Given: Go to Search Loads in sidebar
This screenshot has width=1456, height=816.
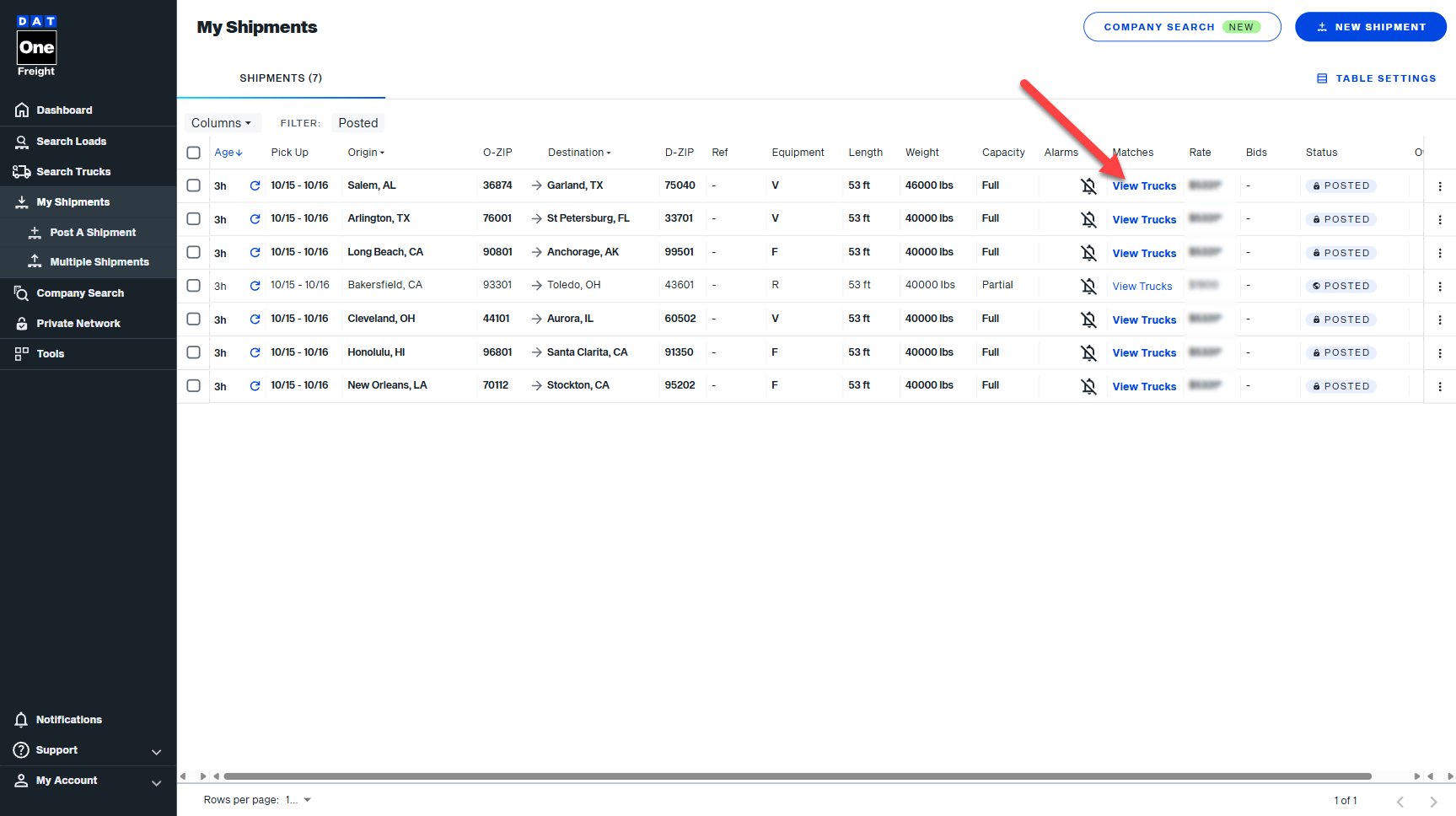Looking at the screenshot, I should 71,142.
